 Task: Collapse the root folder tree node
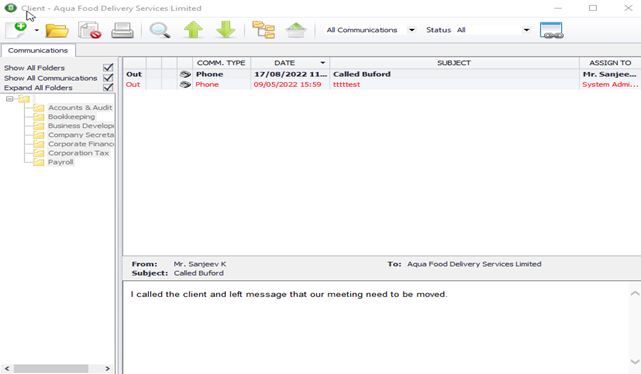(9, 99)
